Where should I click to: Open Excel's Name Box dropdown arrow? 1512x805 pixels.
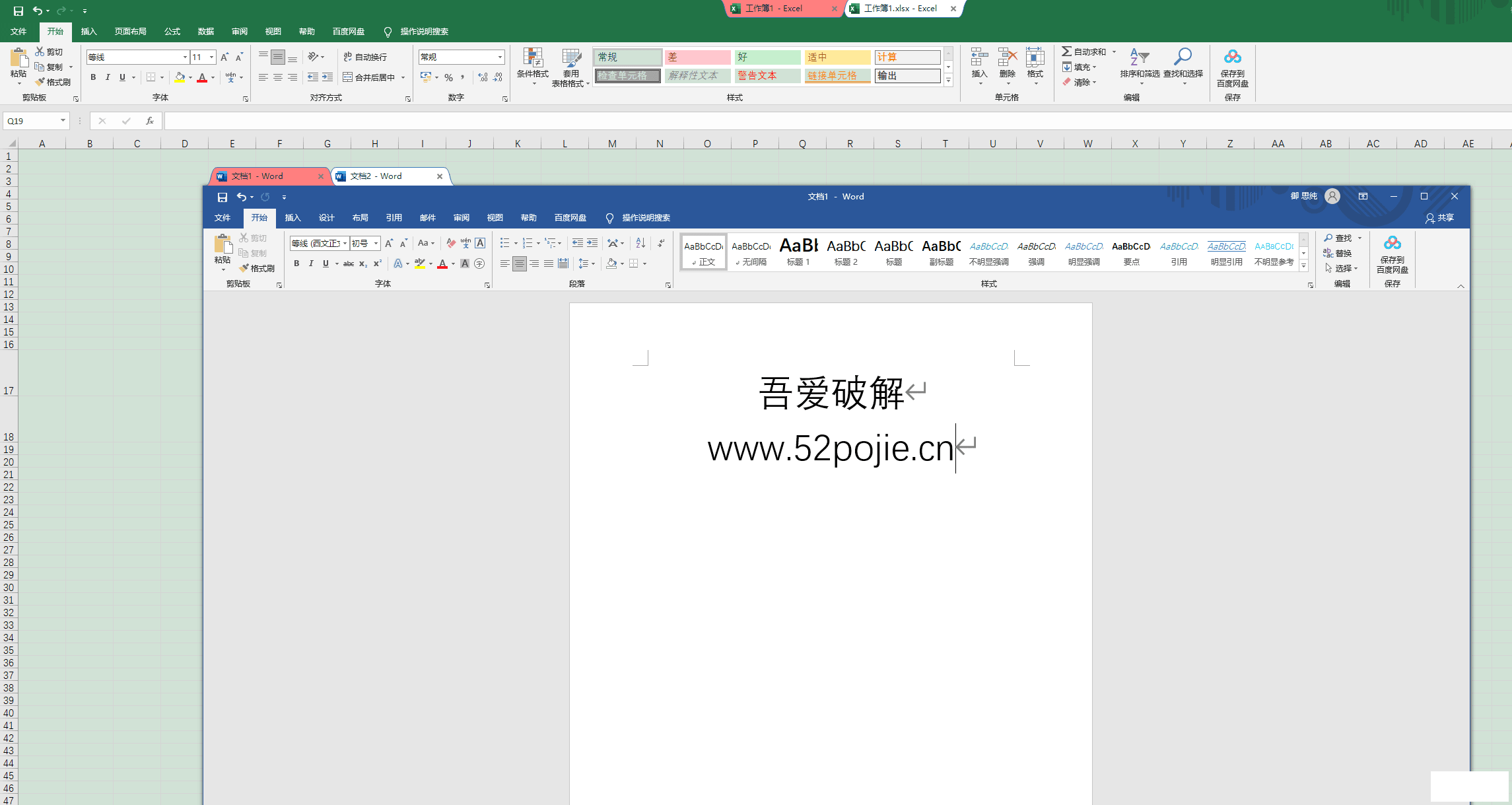63,121
